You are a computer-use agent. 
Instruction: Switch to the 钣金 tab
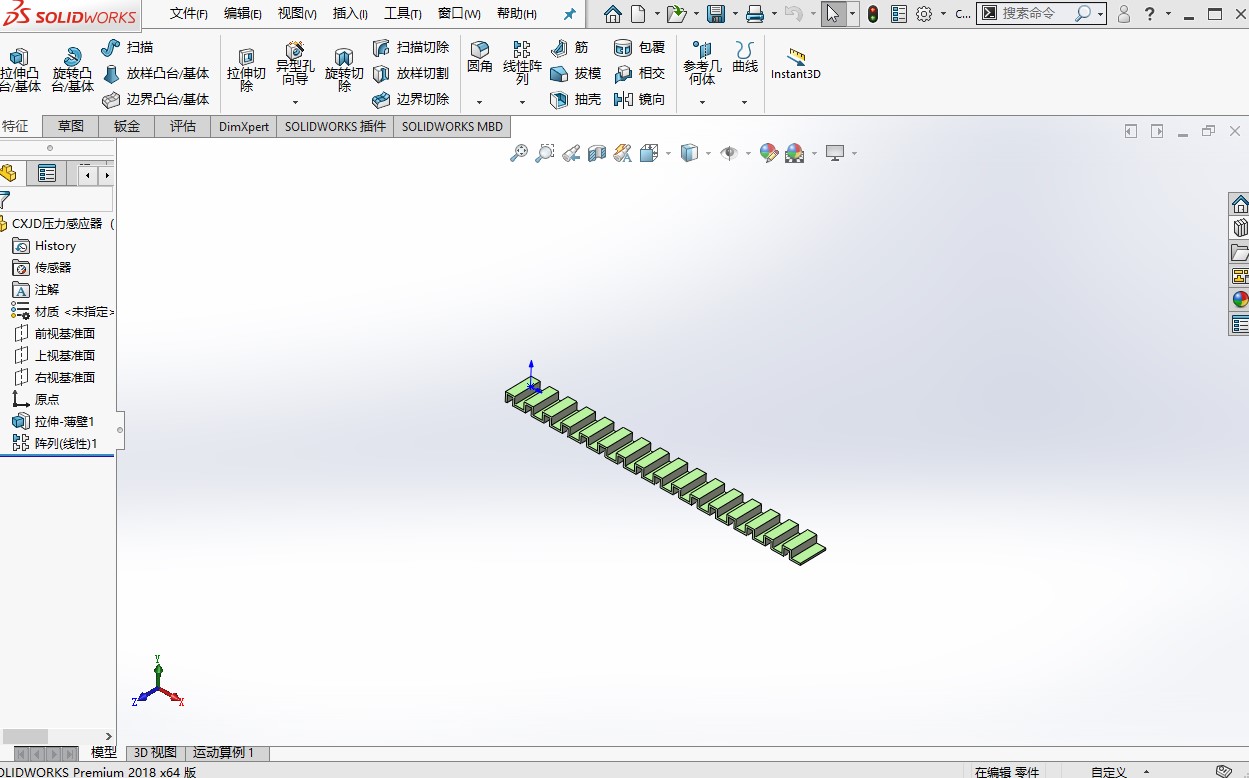pos(126,127)
